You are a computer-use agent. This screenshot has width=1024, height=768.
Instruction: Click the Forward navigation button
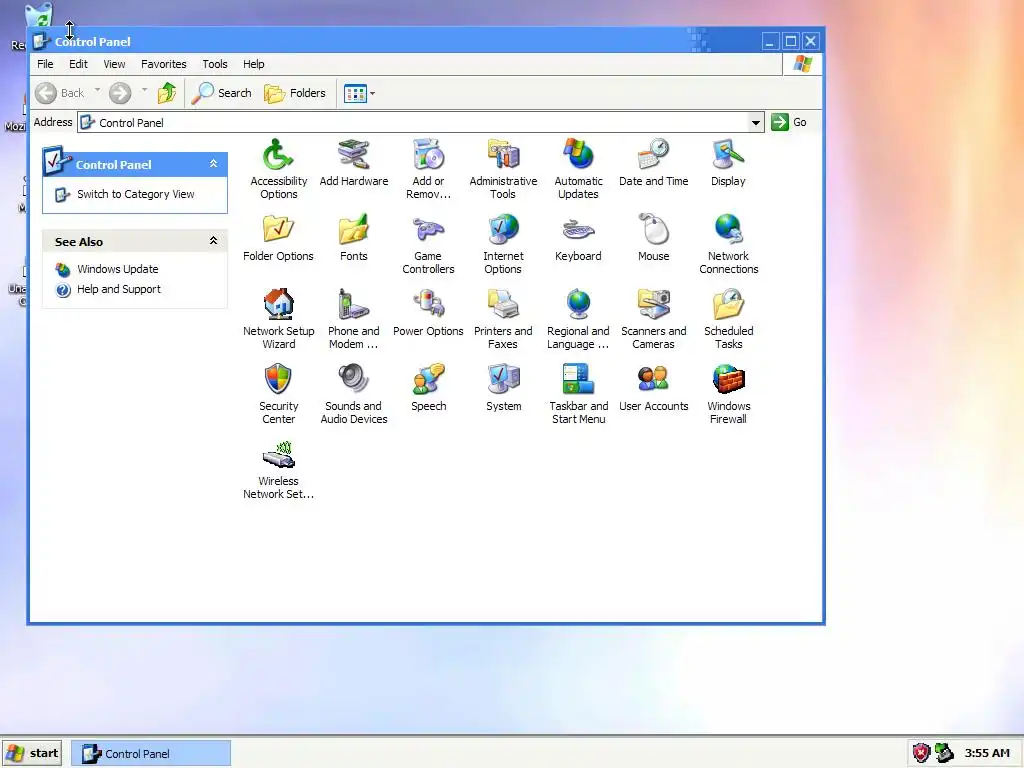(120, 93)
